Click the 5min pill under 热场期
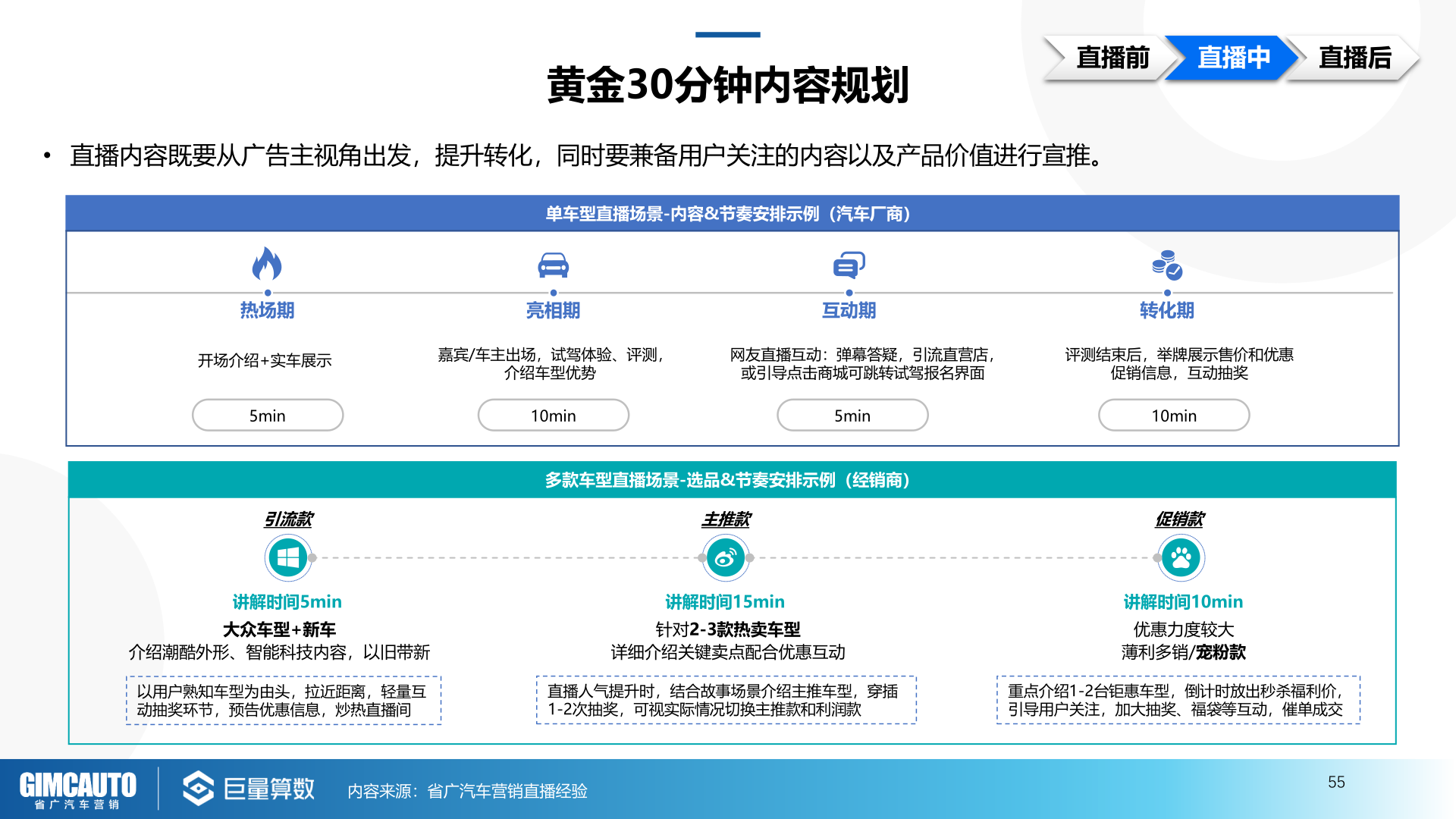This screenshot has height=819, width=1456. [x=268, y=415]
